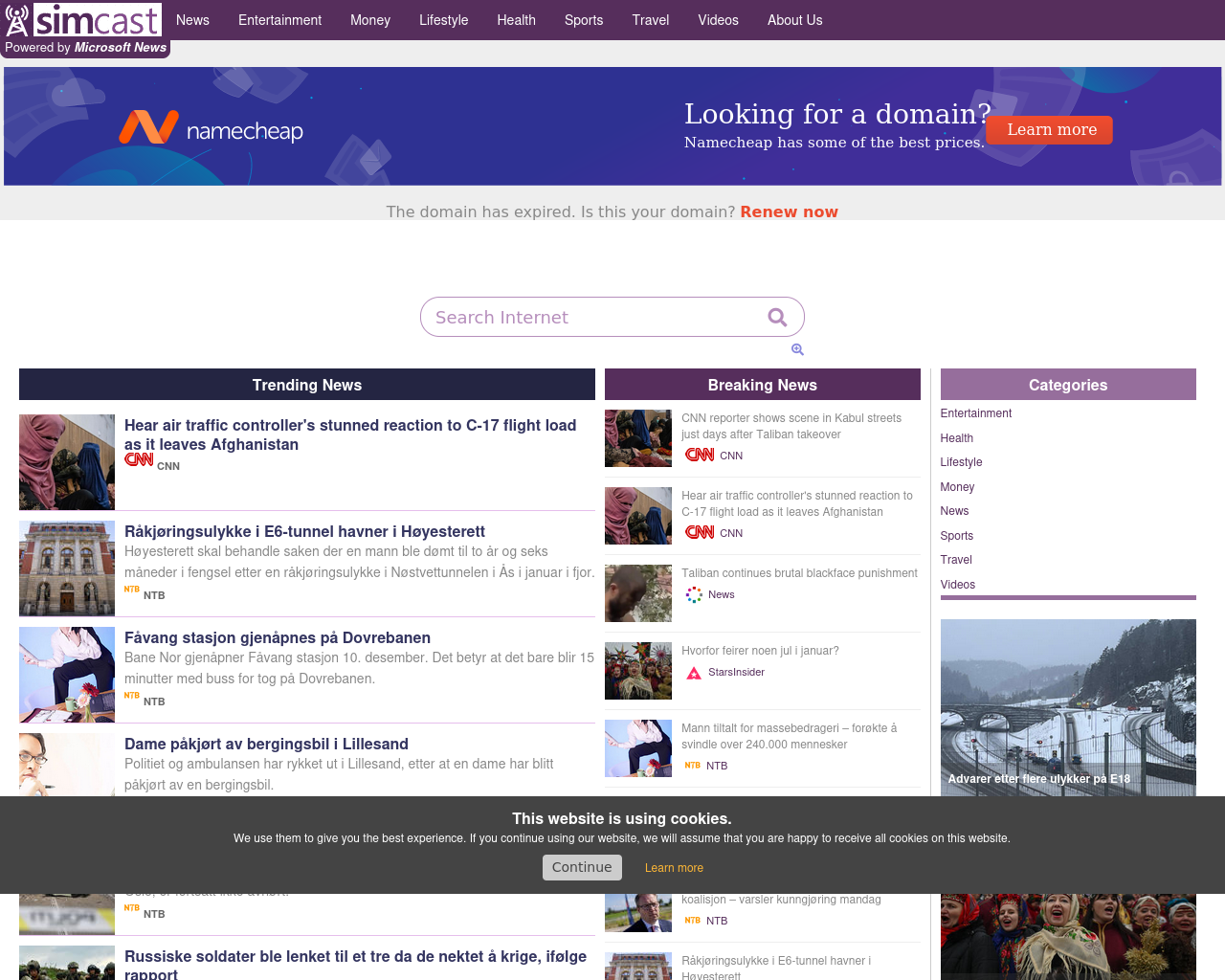Viewport: 1225px width, 980px height.
Task: Click Powered by Microsoft News label
Action: 85,48
